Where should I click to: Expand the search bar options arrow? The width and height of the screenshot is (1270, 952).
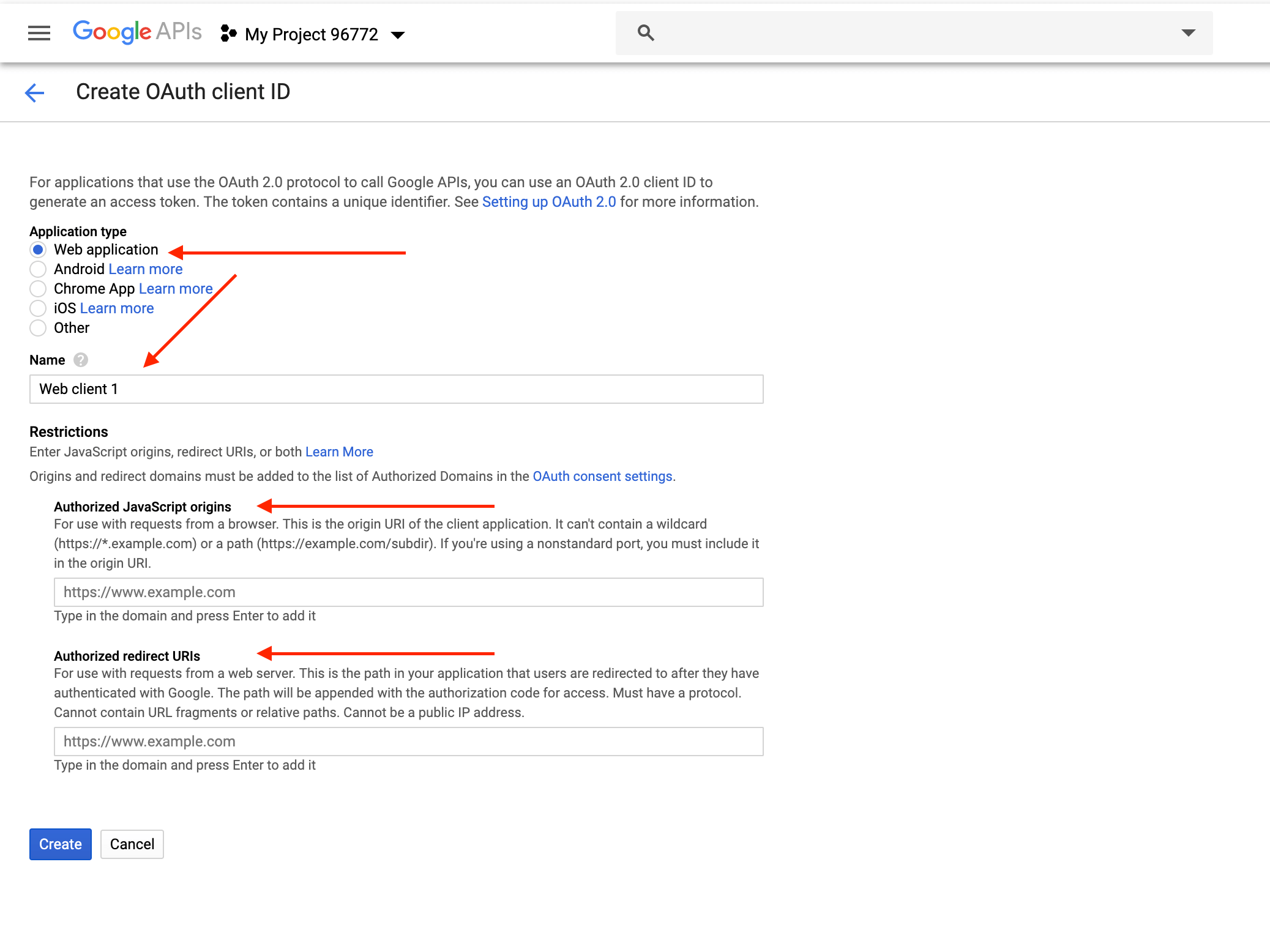click(x=1188, y=33)
